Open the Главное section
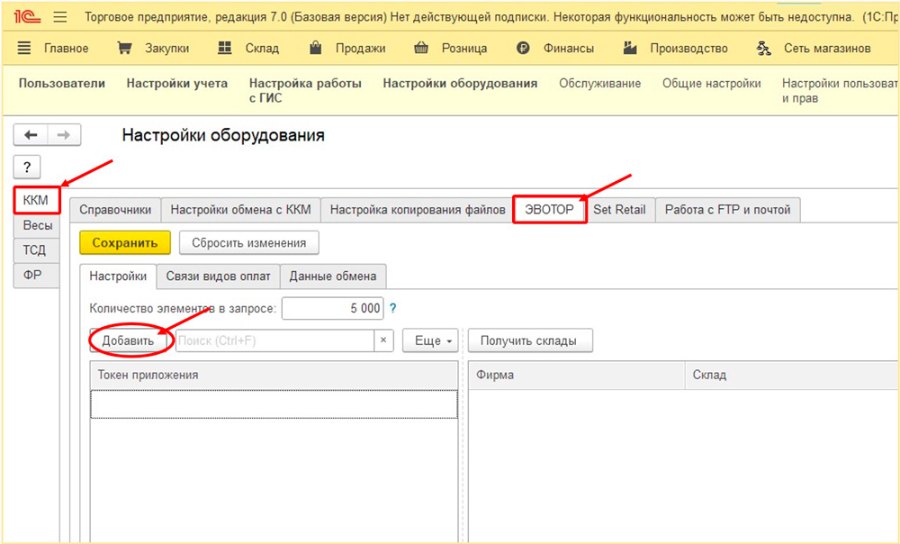This screenshot has height=544, width=900. pyautogui.click(x=53, y=48)
